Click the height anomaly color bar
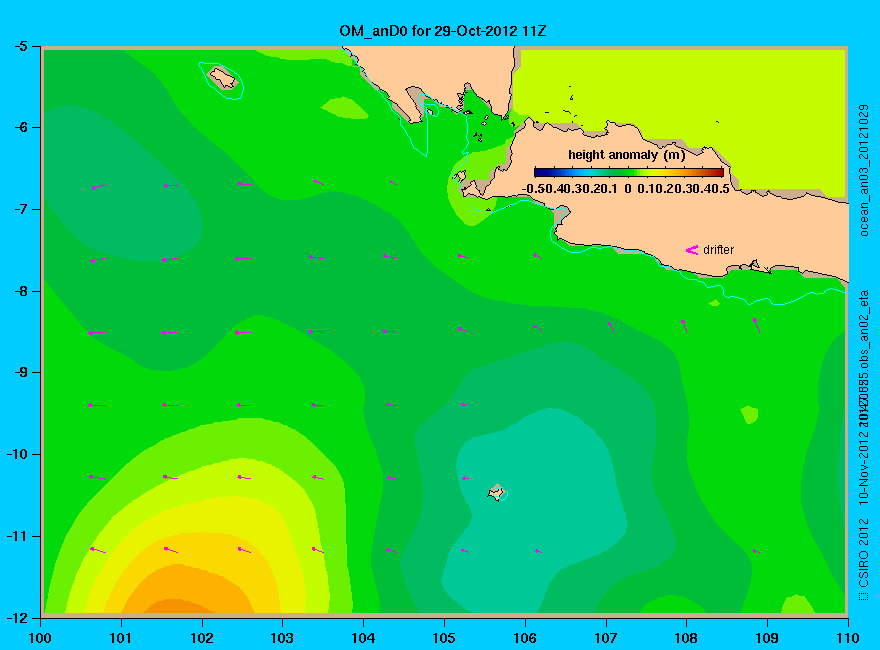Viewport: 880px width, 650px height. (x=629, y=172)
